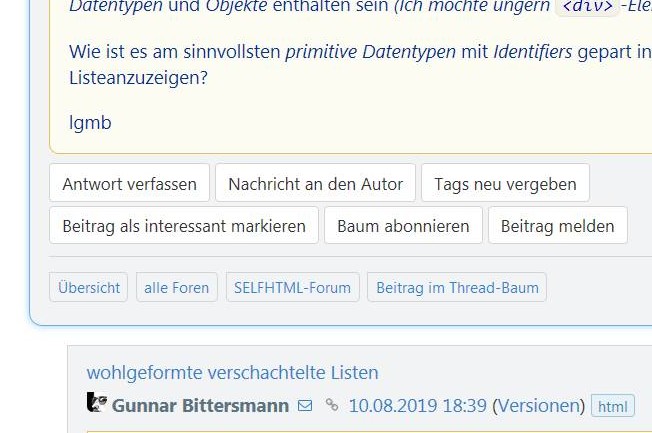Click Nachricht an den Autor button
652x433 pixels.
[x=315, y=183]
